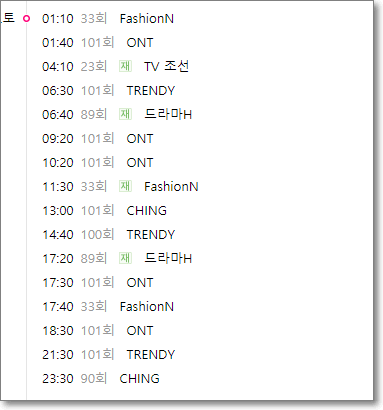
Task: Select the 06:30 TRENDY broadcast
Action: [108, 91]
